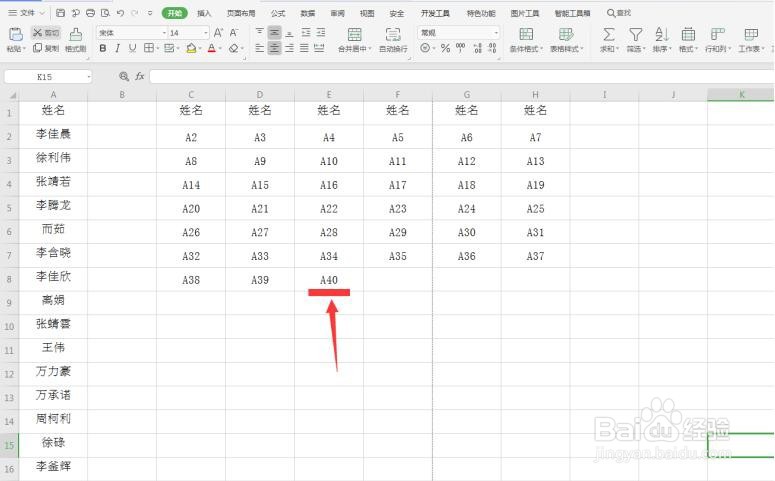Click the Cut (剪切) scissors button
The height and width of the screenshot is (481, 775).
45,33
